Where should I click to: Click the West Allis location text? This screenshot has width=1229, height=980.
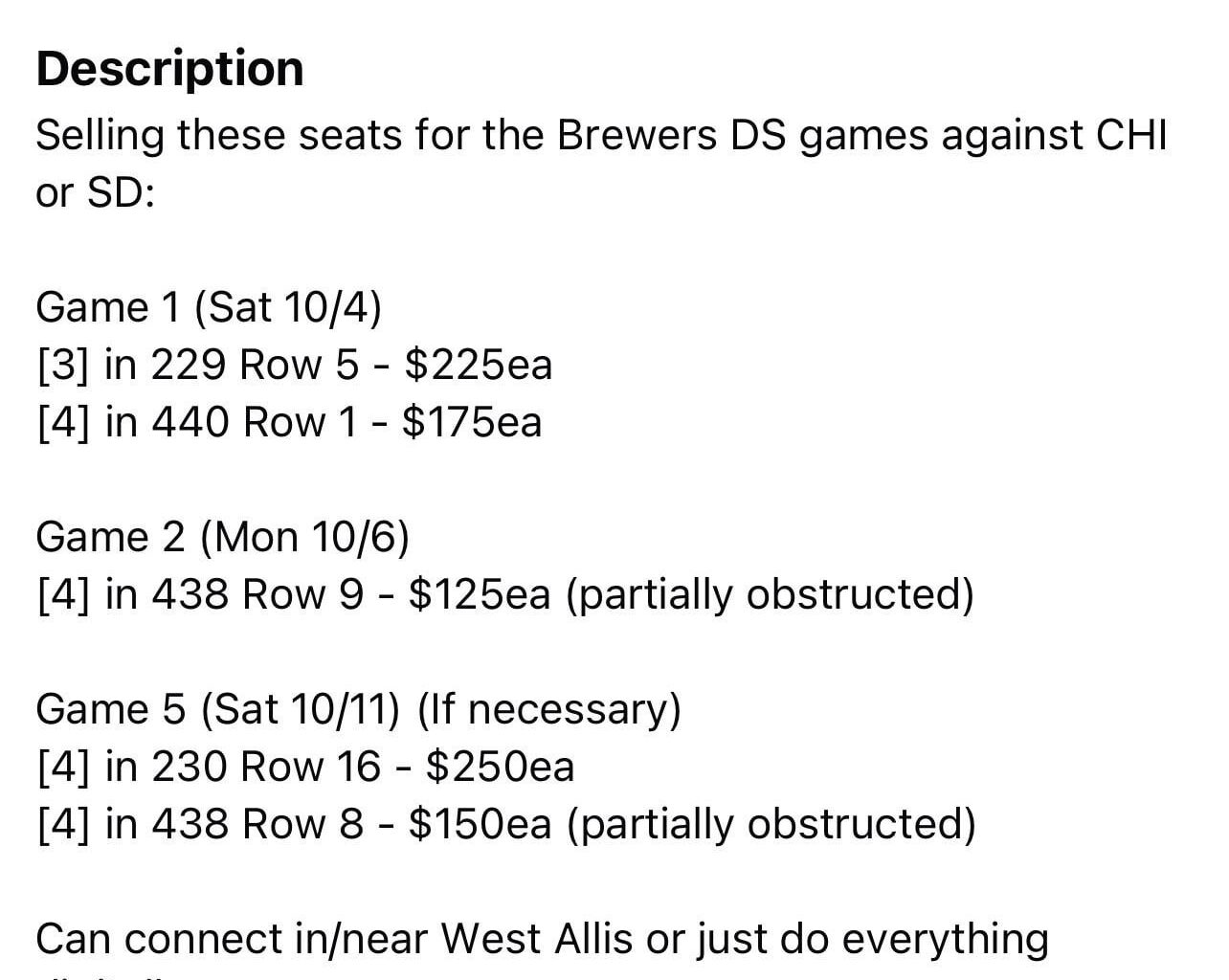tap(536, 940)
